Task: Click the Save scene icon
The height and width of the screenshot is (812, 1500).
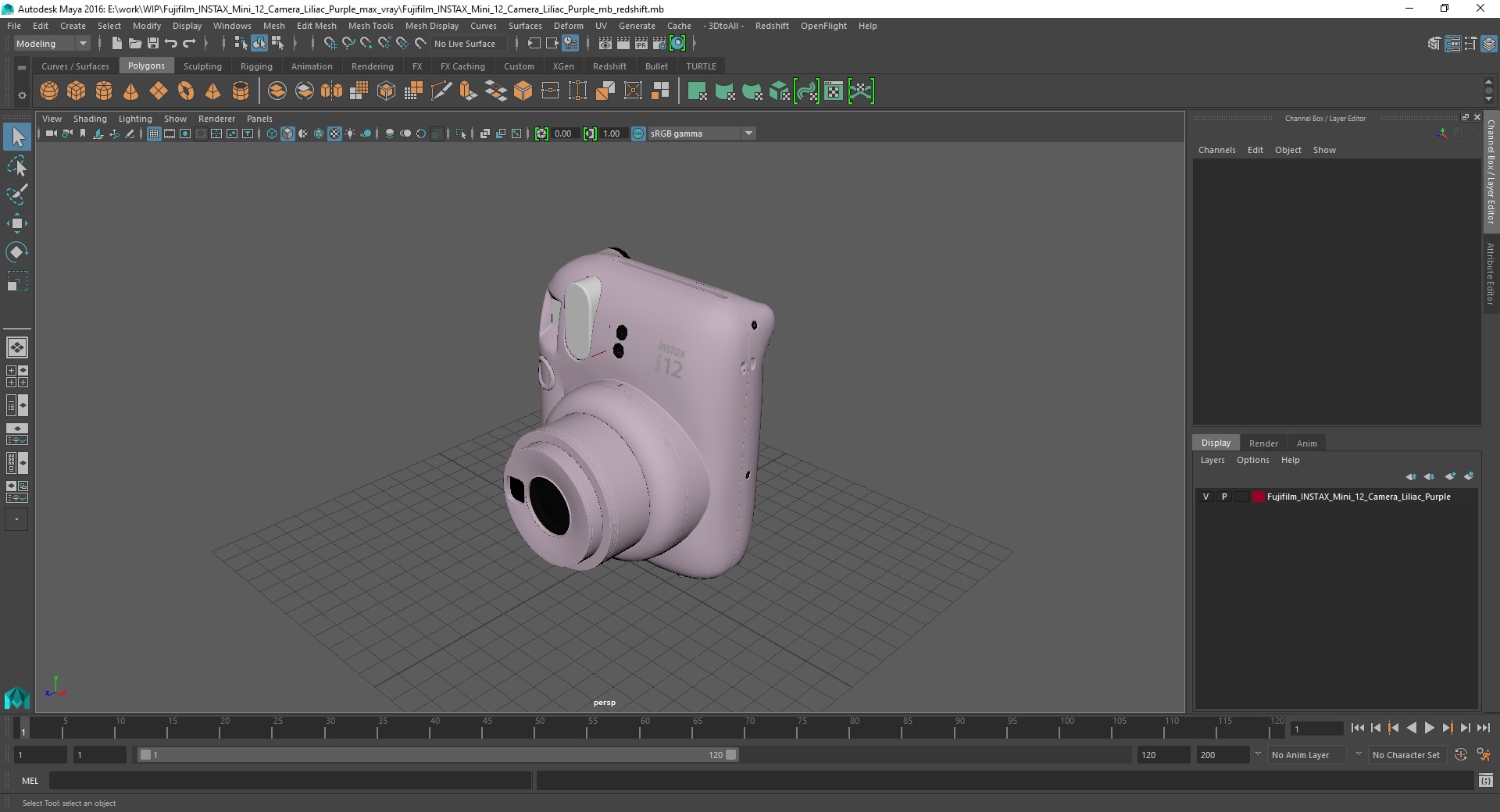Action: point(153,44)
